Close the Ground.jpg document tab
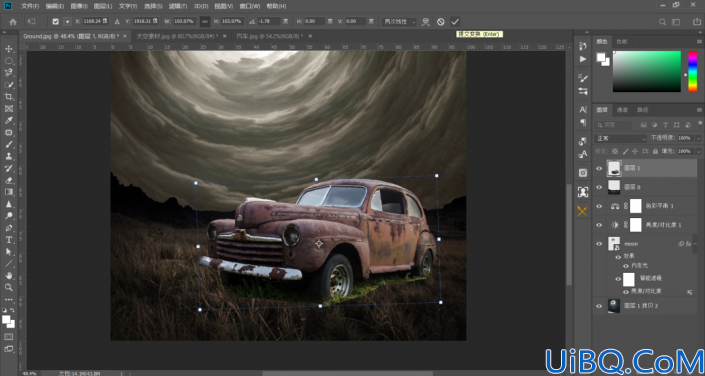705x376 pixels. tap(125, 36)
